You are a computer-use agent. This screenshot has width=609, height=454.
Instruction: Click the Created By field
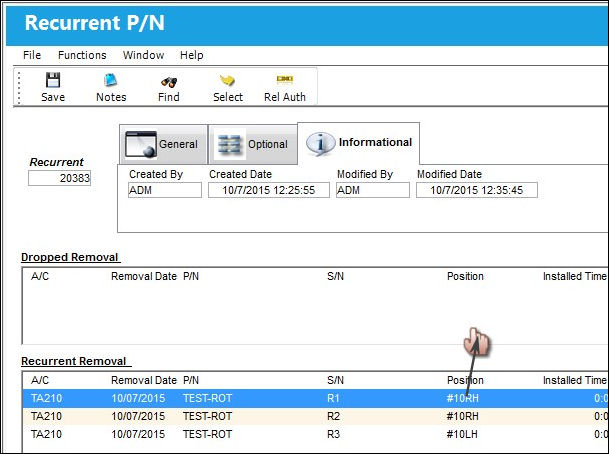pyautogui.click(x=165, y=190)
